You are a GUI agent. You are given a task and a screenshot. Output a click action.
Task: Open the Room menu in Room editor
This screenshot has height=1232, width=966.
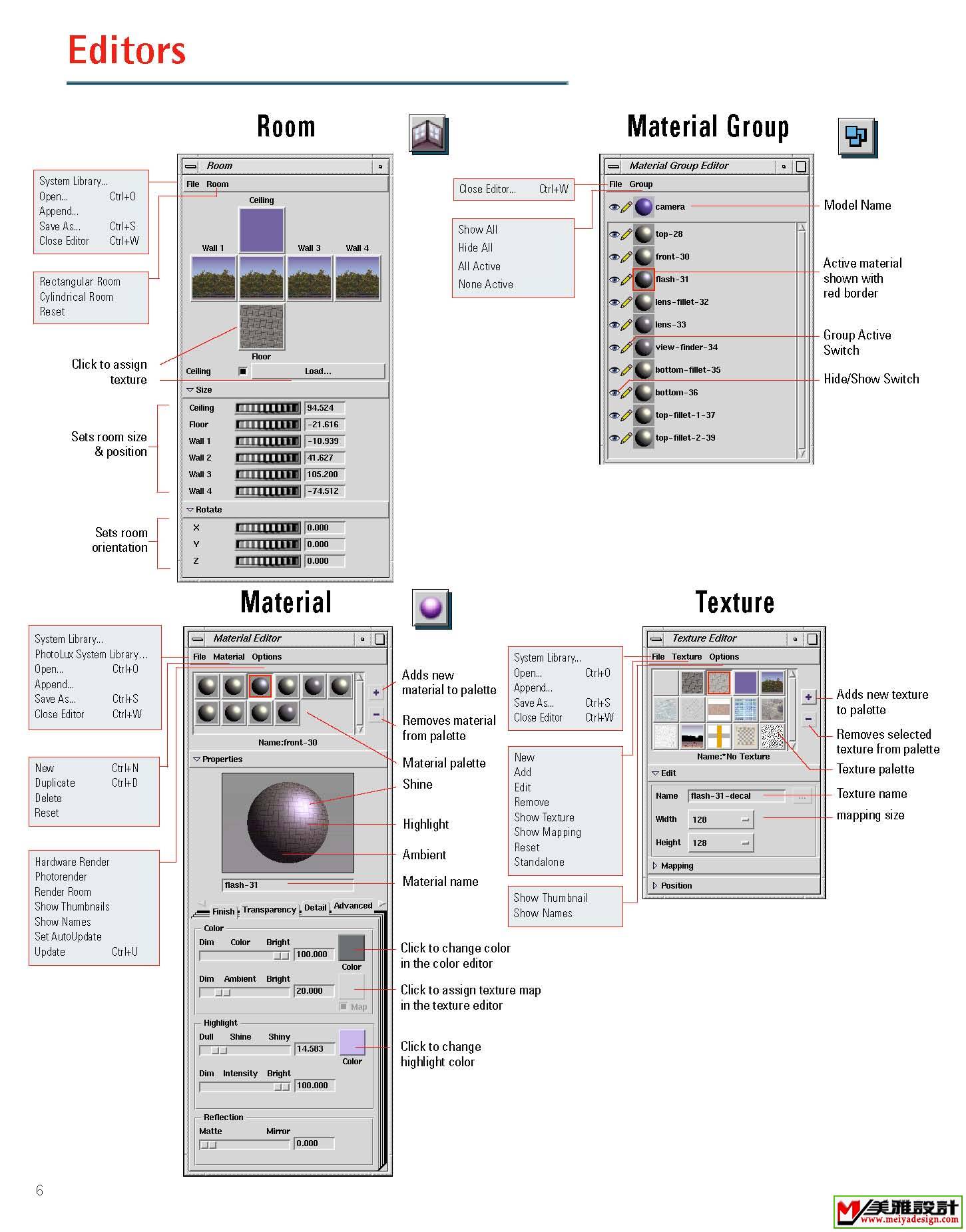217,184
